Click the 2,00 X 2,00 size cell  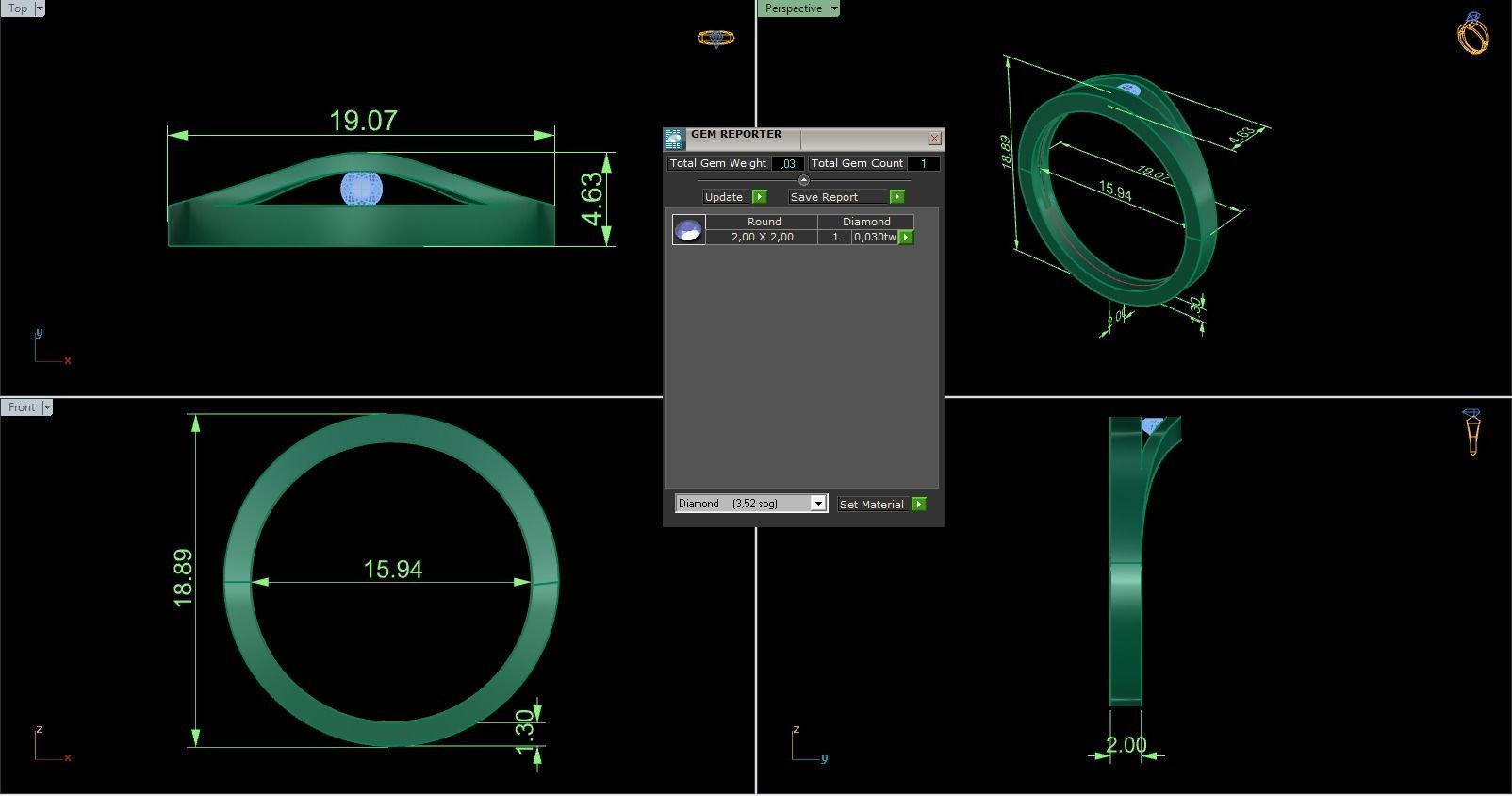click(x=762, y=237)
